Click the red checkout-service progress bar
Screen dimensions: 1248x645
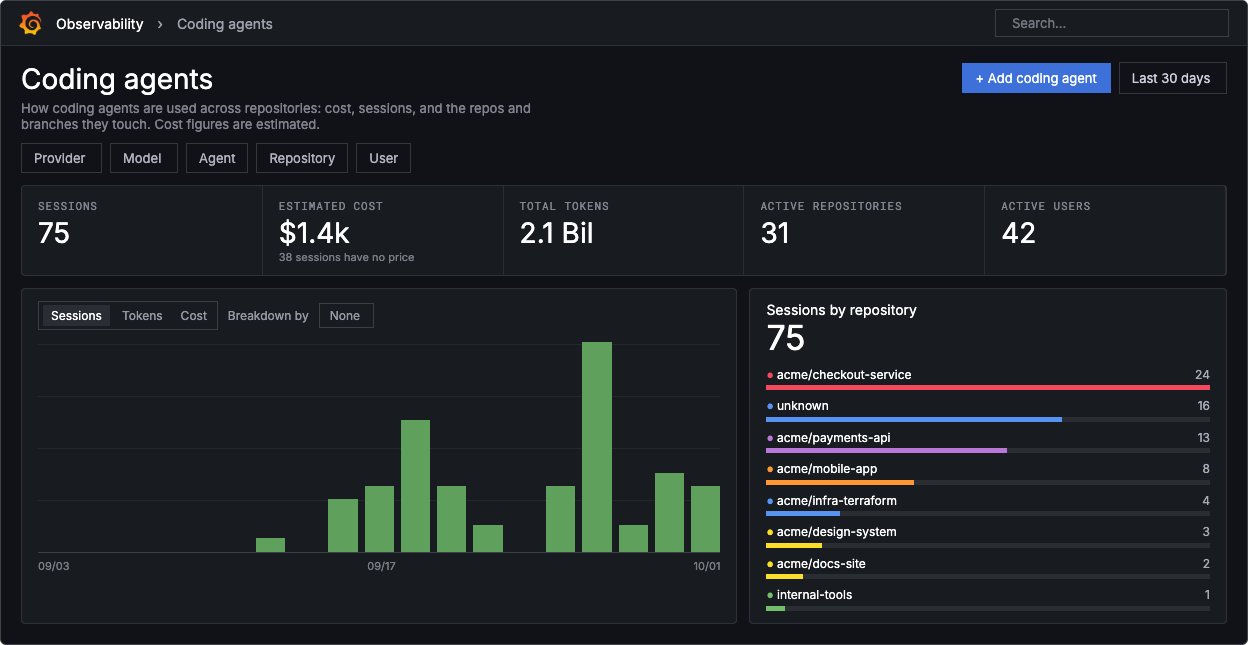click(988, 387)
